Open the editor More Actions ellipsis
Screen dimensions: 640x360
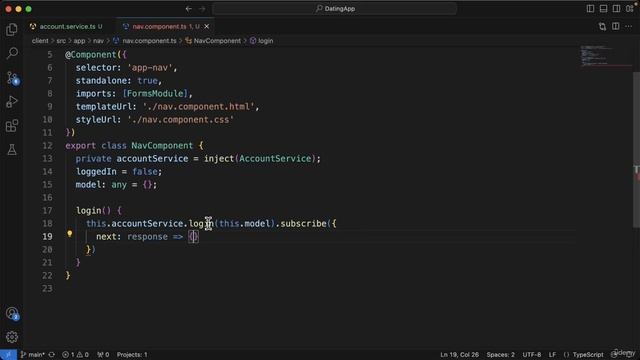click(629, 27)
